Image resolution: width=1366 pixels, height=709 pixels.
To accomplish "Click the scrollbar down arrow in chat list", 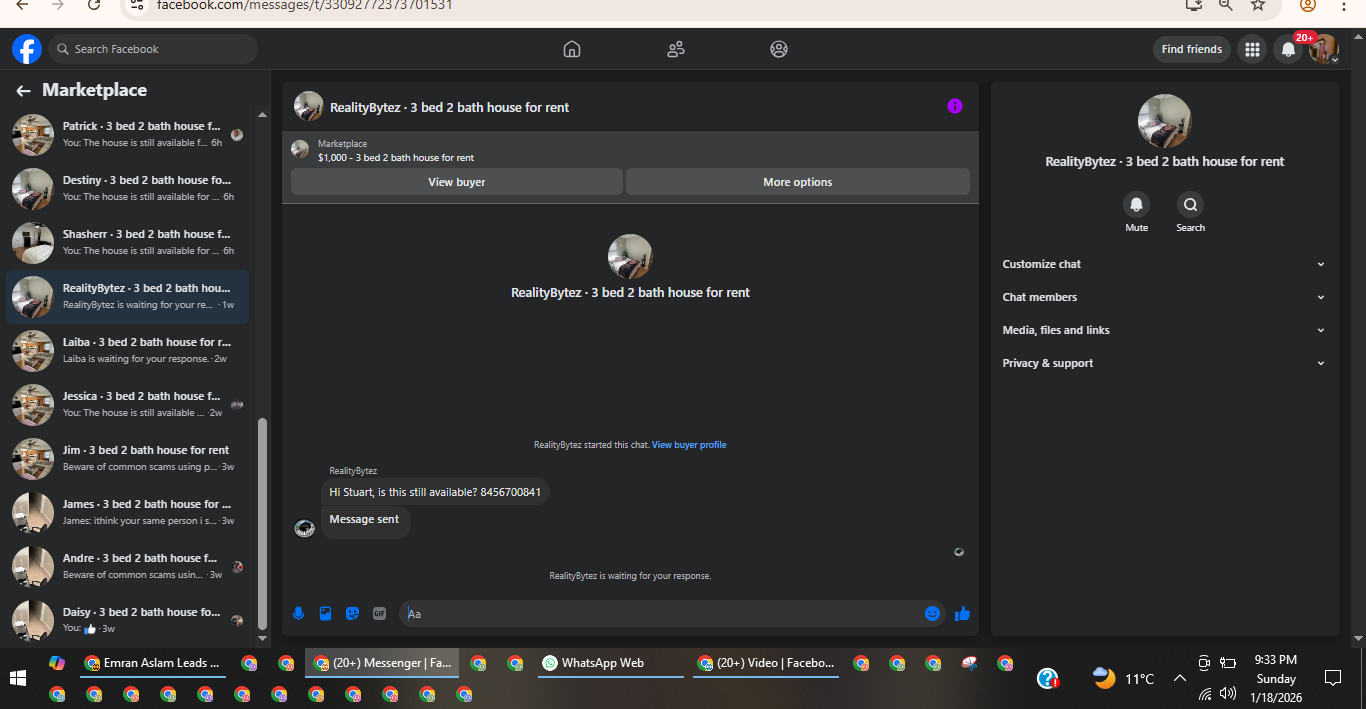I will pyautogui.click(x=263, y=638).
